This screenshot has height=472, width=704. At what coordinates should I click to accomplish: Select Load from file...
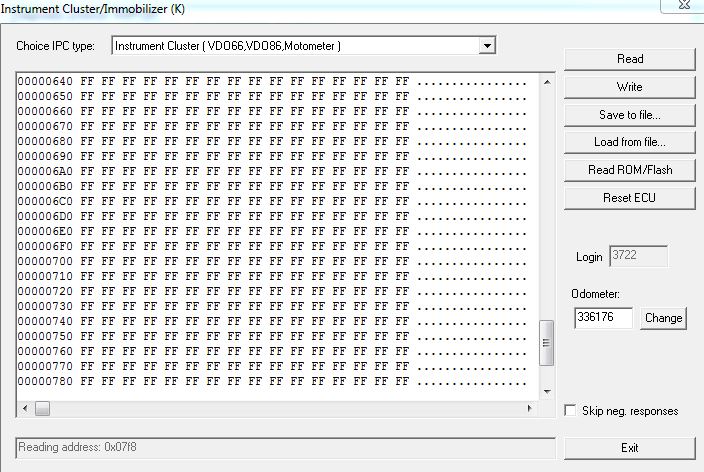coord(629,142)
